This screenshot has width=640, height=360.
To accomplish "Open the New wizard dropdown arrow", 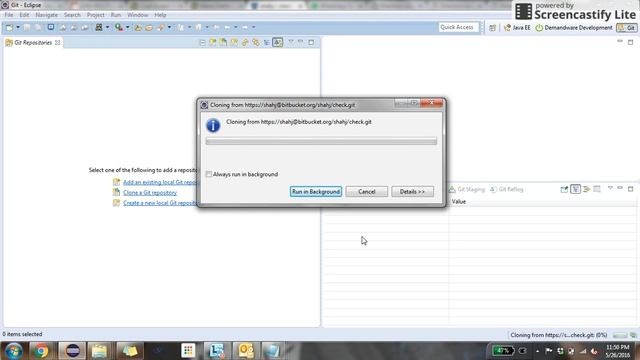I will click(x=18, y=27).
